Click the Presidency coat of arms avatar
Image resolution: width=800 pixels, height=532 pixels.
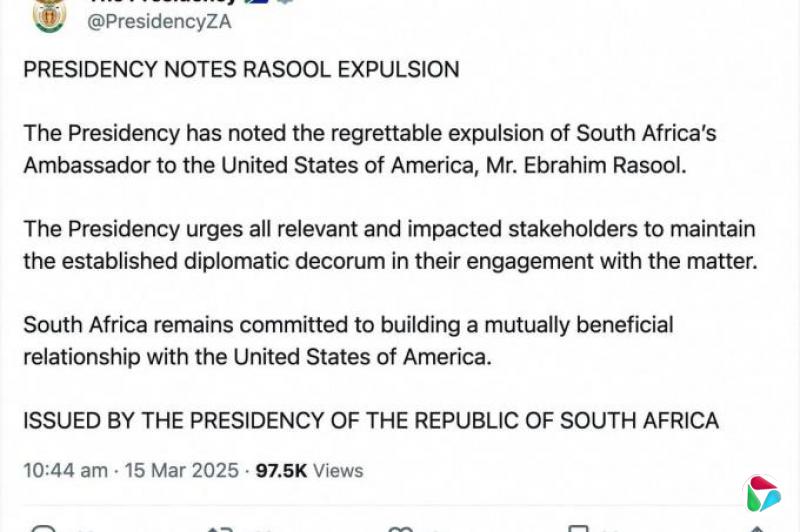coord(49,14)
